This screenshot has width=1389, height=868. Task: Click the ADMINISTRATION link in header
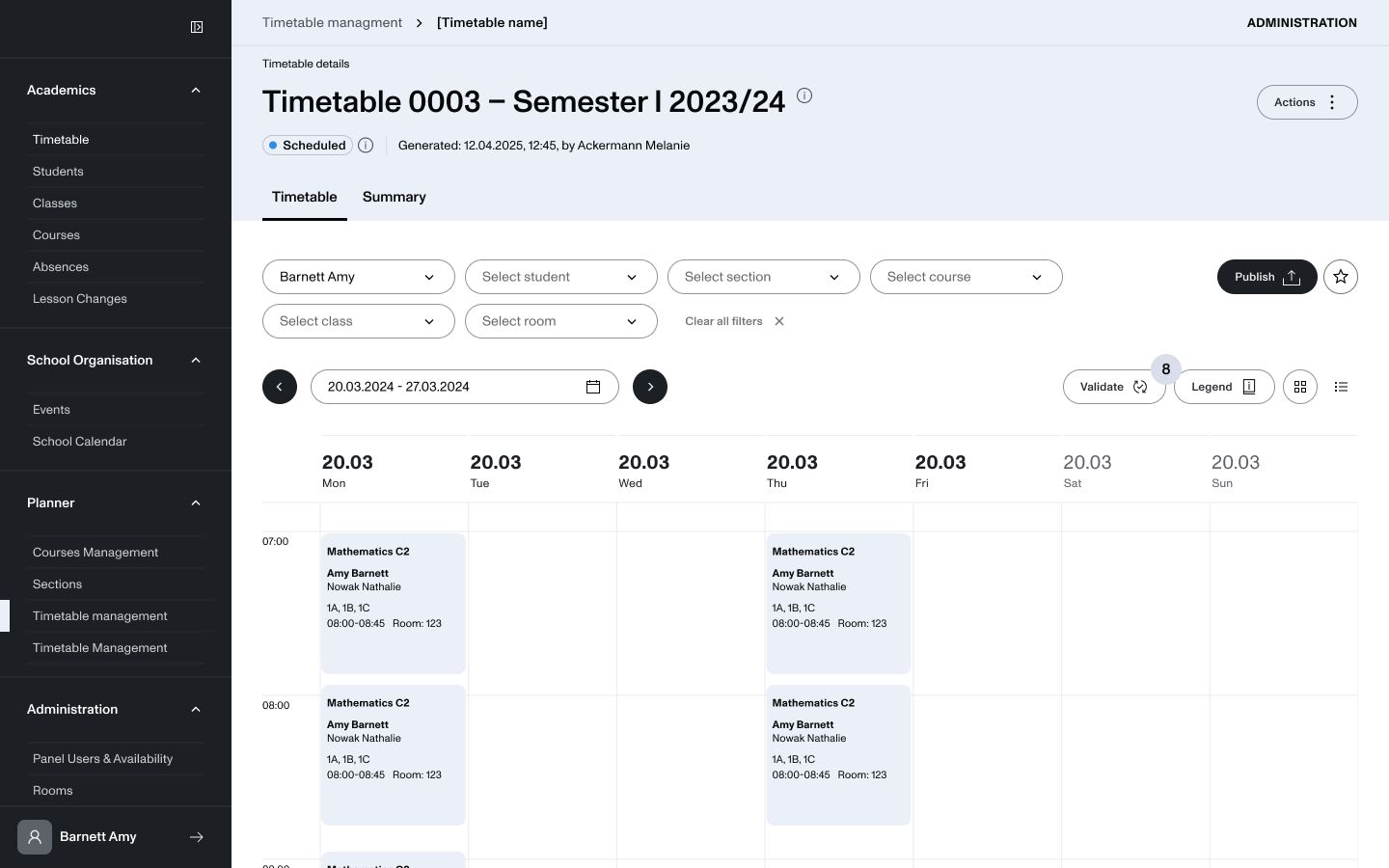point(1302,23)
